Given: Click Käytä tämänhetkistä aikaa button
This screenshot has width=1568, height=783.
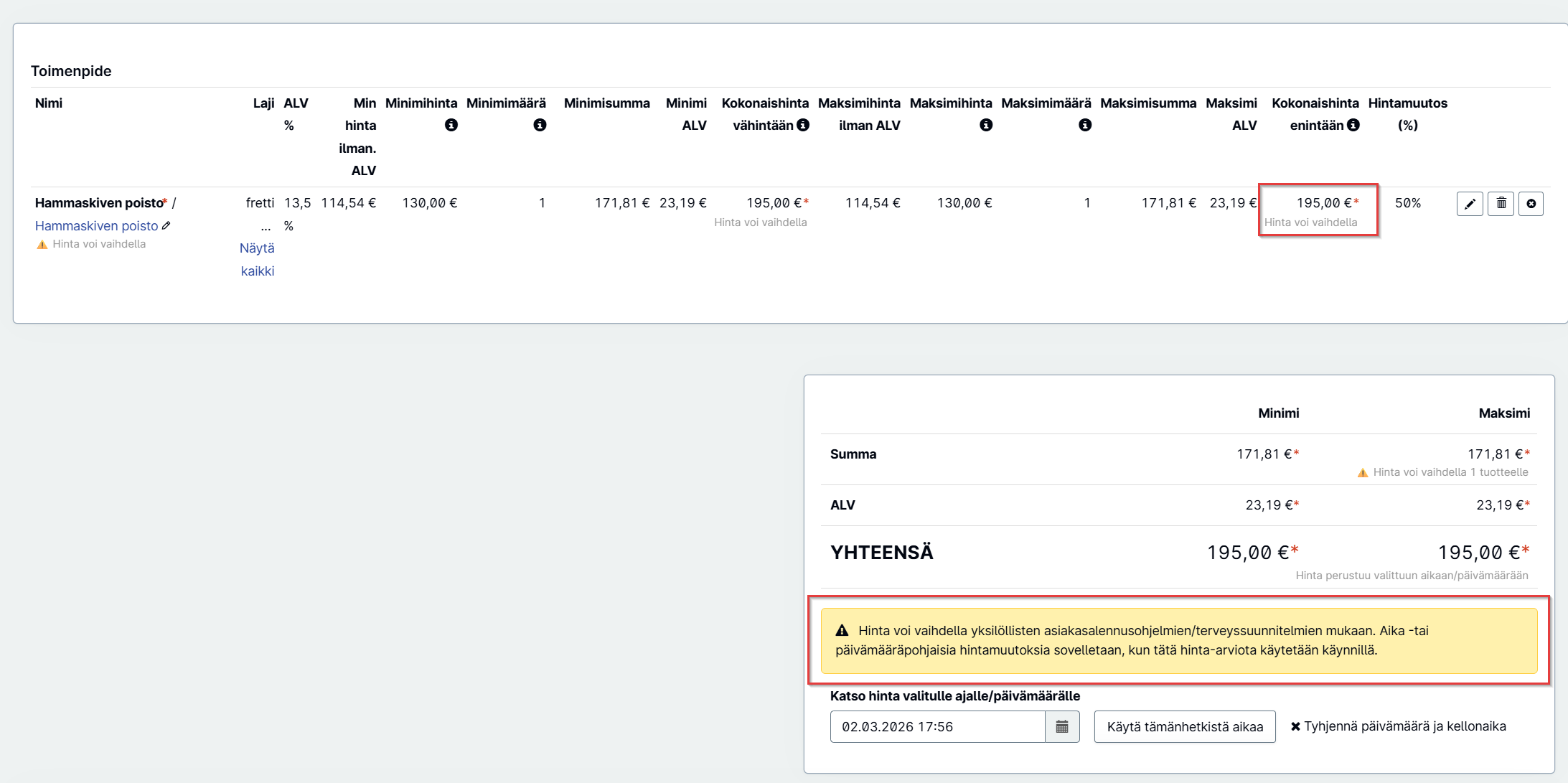Looking at the screenshot, I should point(1185,727).
